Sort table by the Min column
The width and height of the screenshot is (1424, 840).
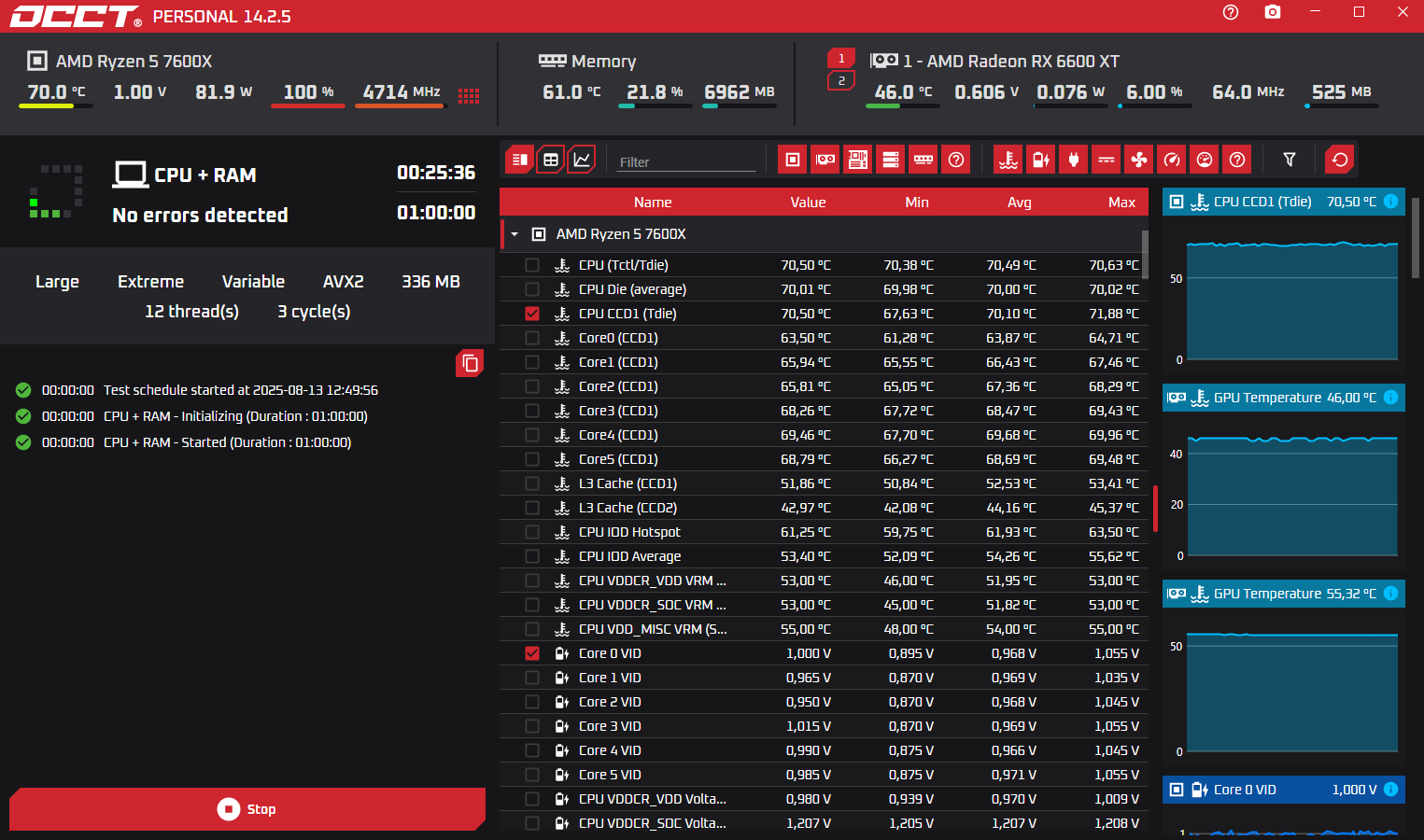pos(917,203)
